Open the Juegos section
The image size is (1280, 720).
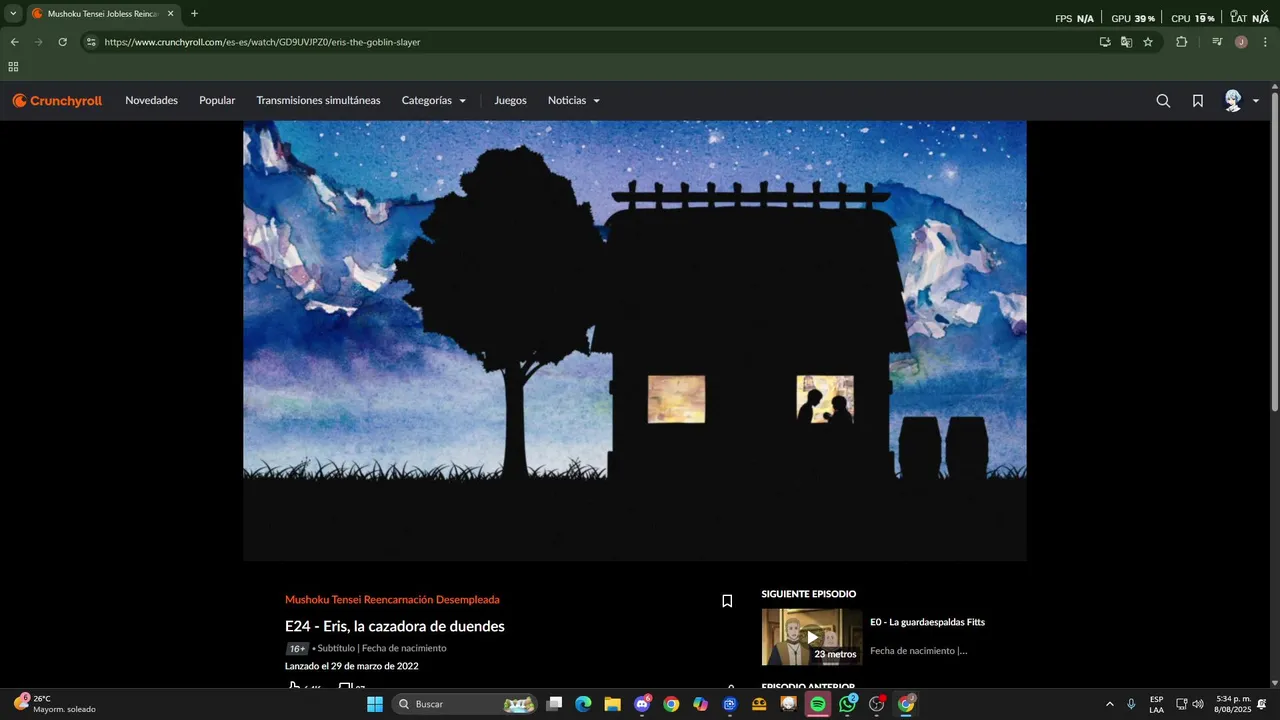[510, 101]
